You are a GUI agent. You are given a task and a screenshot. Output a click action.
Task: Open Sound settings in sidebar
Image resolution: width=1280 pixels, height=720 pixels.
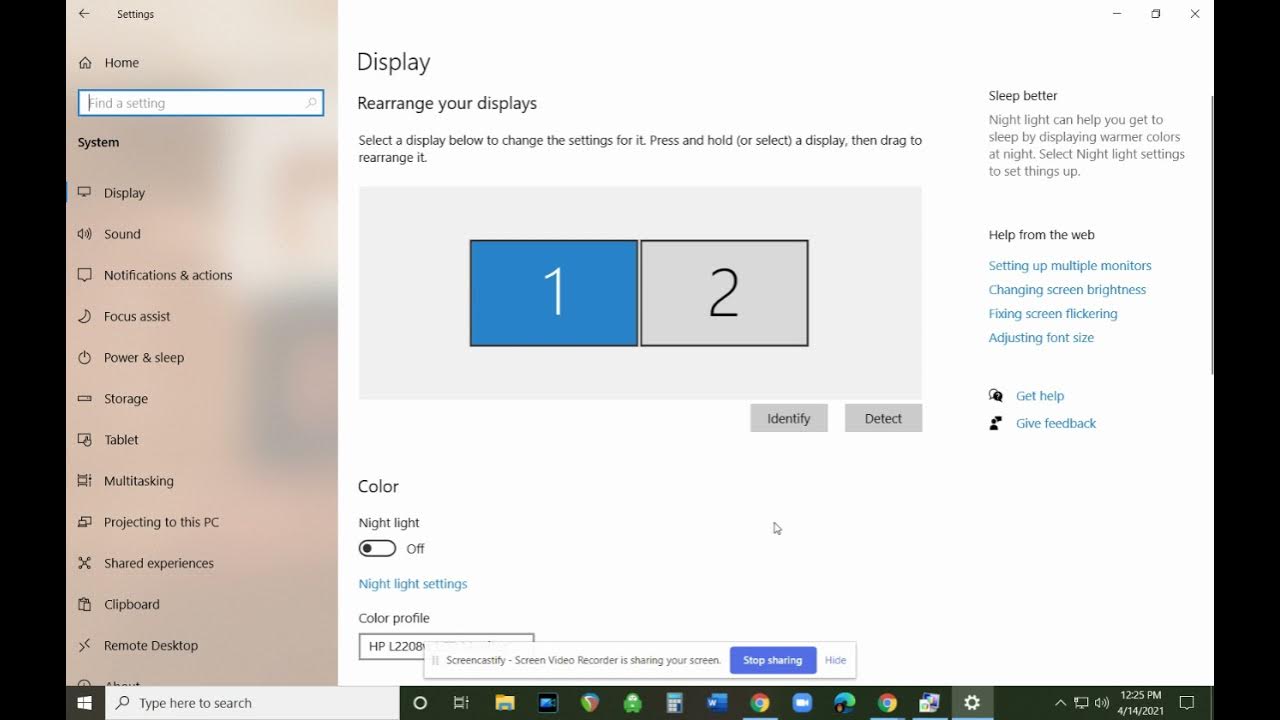122,234
